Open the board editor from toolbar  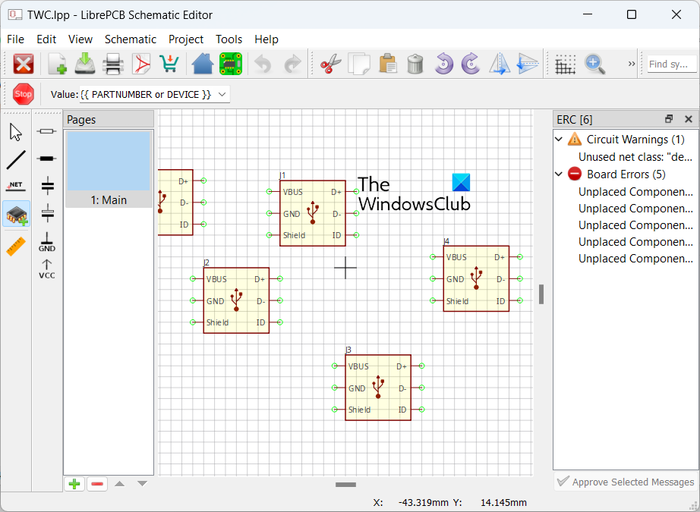232,64
